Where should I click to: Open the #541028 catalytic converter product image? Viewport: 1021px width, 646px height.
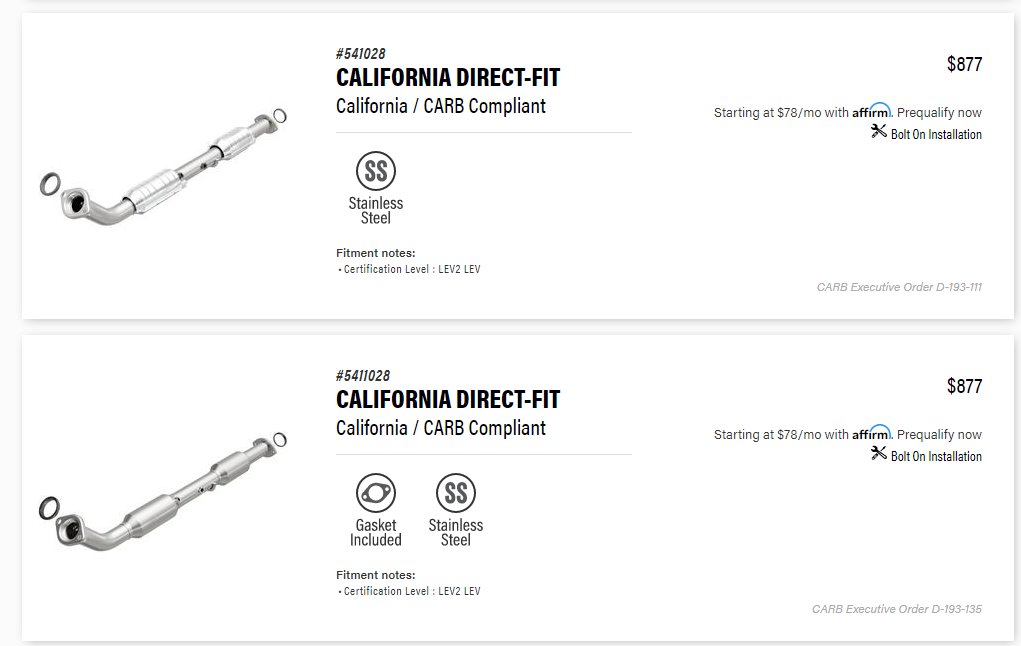tap(163, 167)
